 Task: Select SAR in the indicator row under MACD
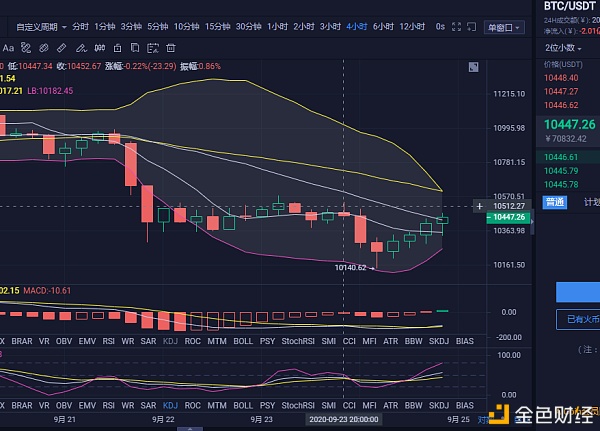[x=148, y=341]
